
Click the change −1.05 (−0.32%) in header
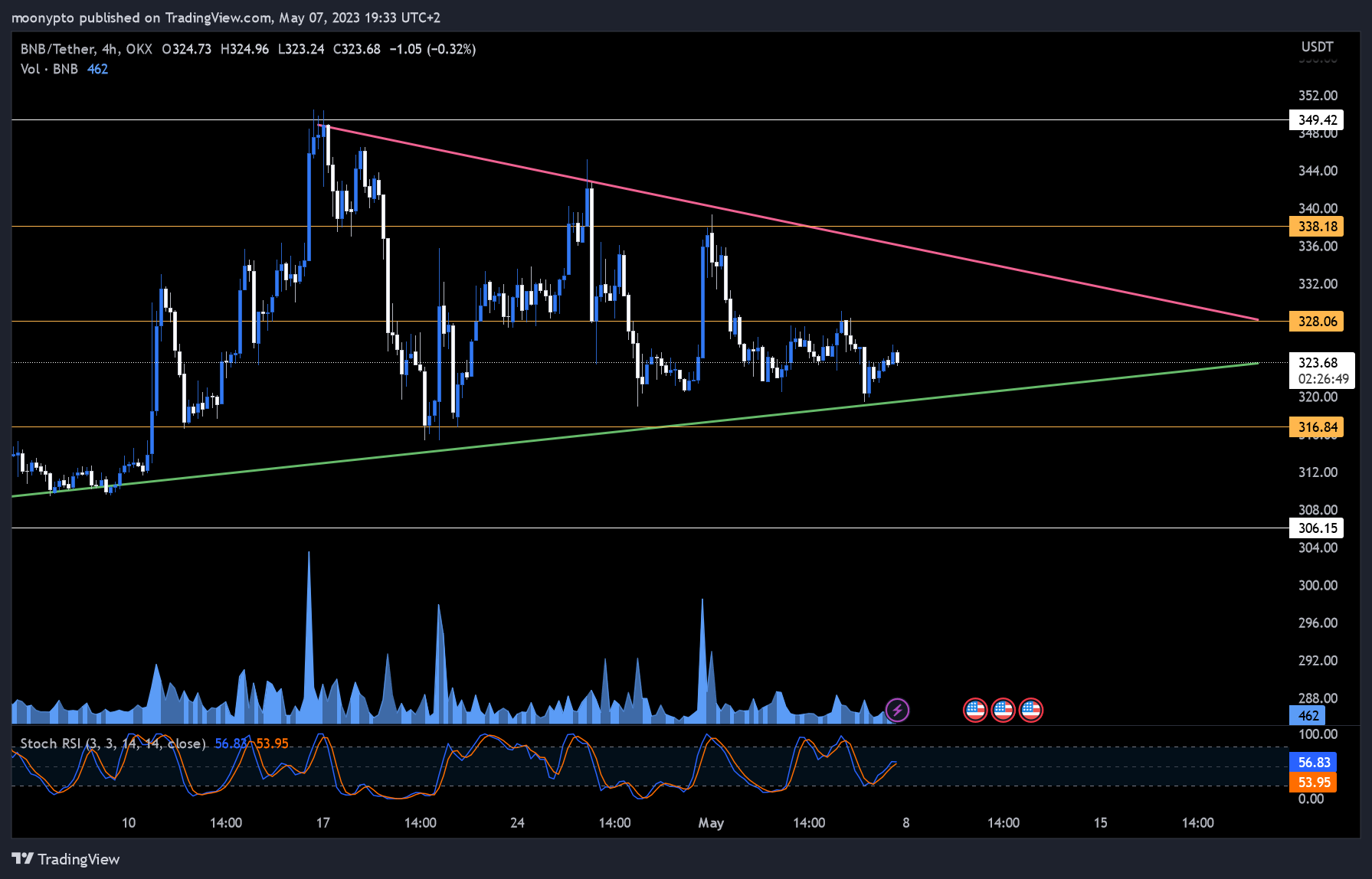433,49
